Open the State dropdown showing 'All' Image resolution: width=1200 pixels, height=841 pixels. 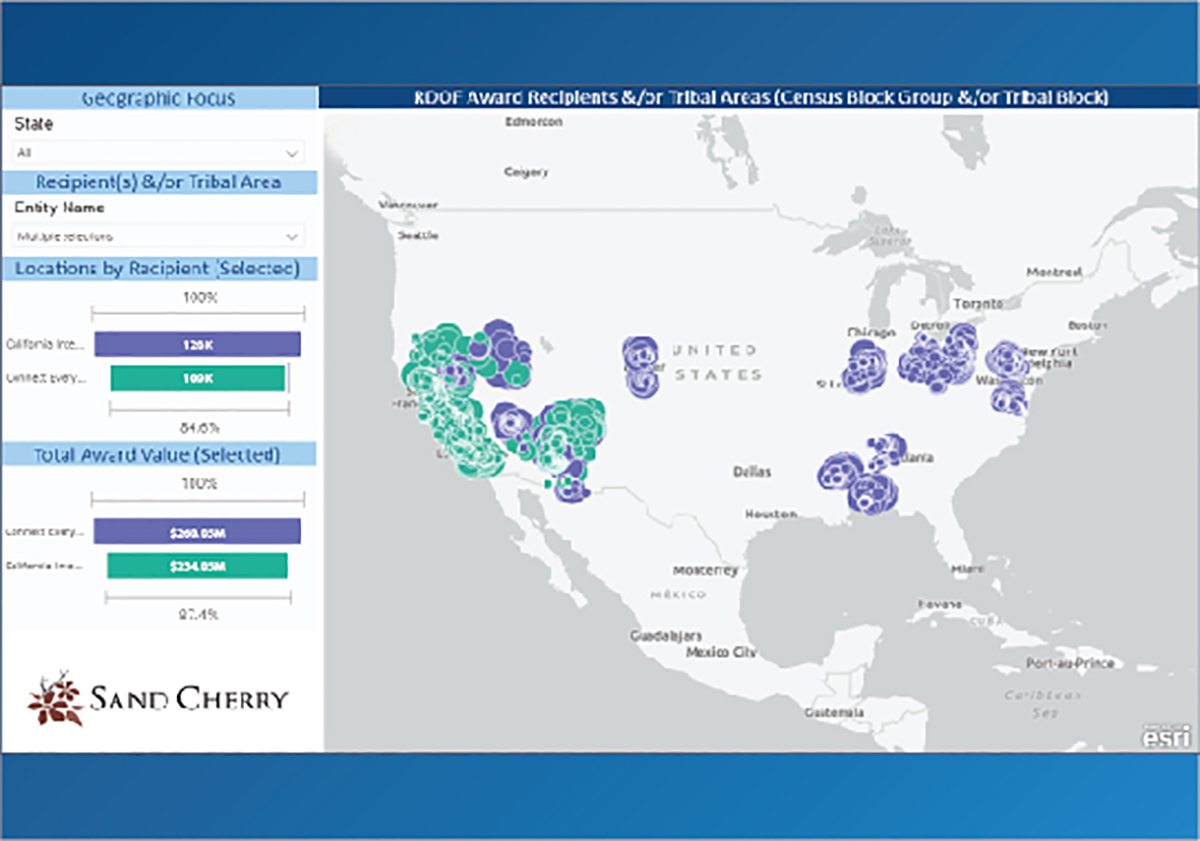[x=157, y=153]
